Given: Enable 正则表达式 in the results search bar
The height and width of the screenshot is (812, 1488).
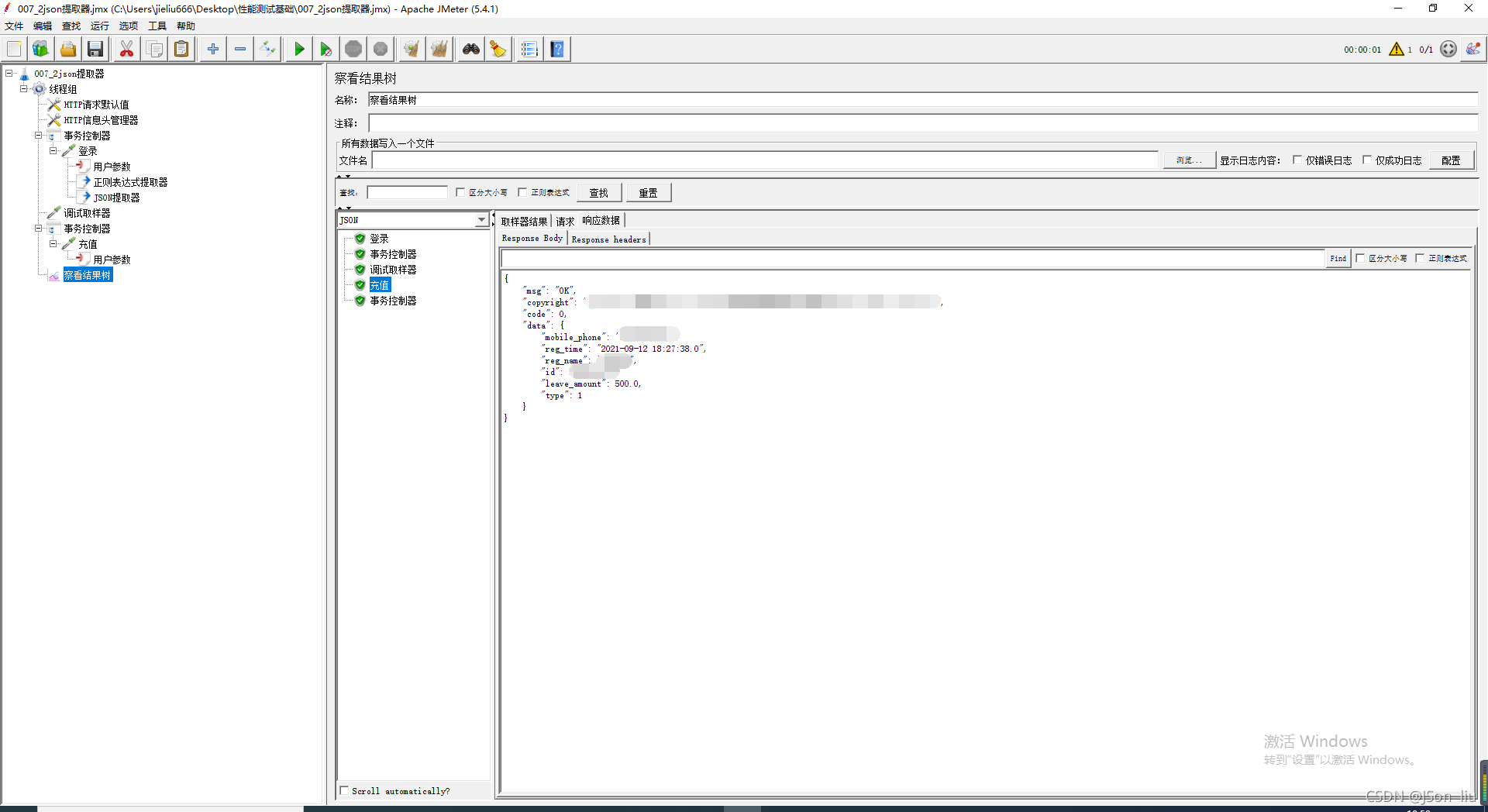Looking at the screenshot, I should coord(522,192).
